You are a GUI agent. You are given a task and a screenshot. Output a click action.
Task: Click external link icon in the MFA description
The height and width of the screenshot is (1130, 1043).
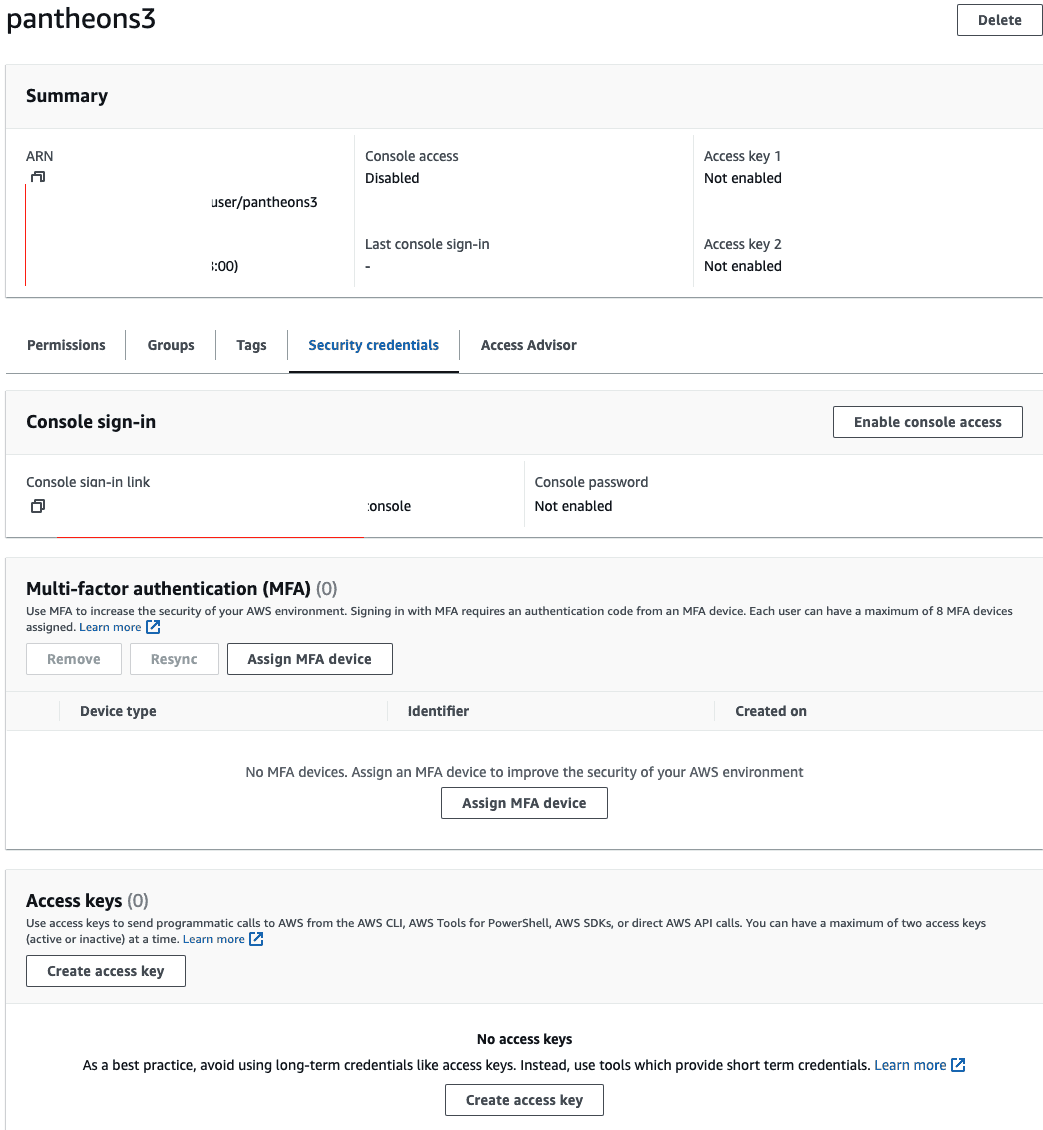click(x=153, y=627)
